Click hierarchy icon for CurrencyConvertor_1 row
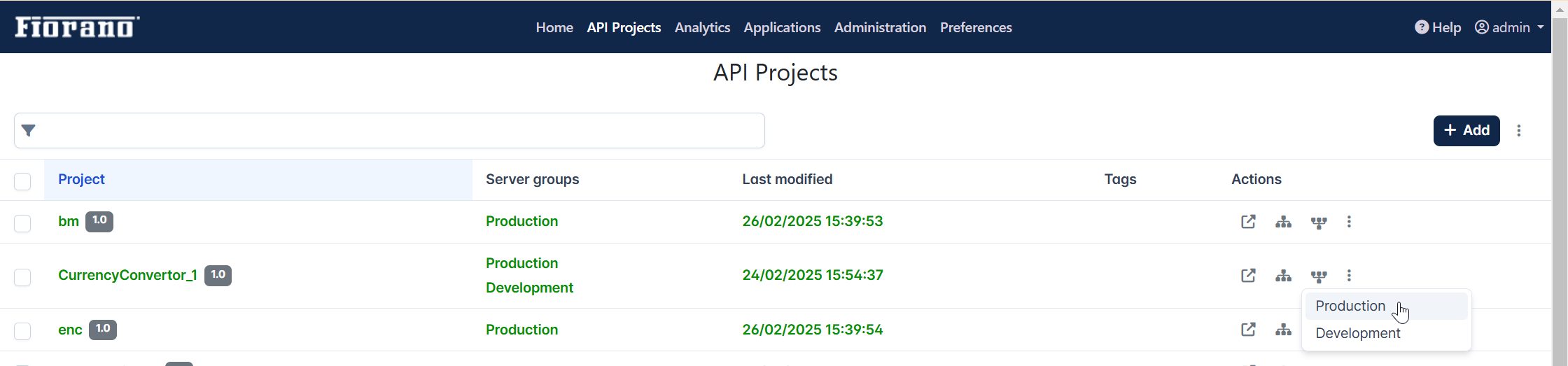 point(1283,276)
